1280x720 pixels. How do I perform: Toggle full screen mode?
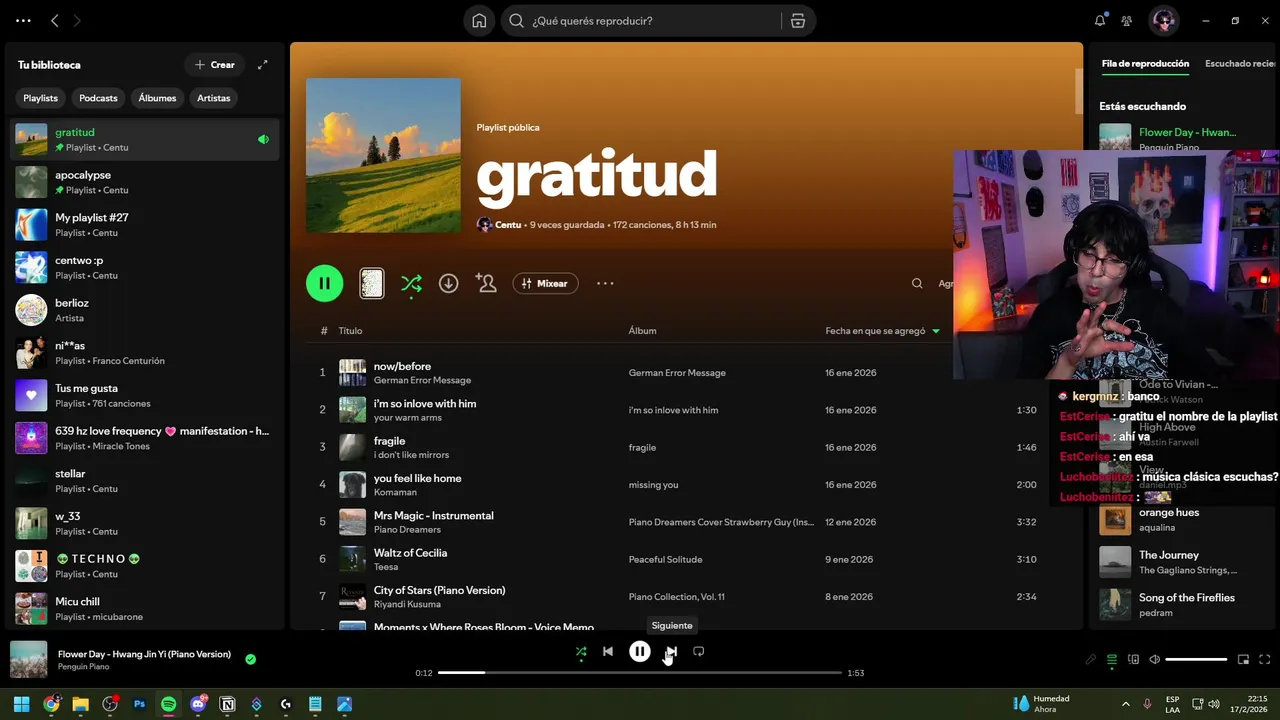(1265, 660)
